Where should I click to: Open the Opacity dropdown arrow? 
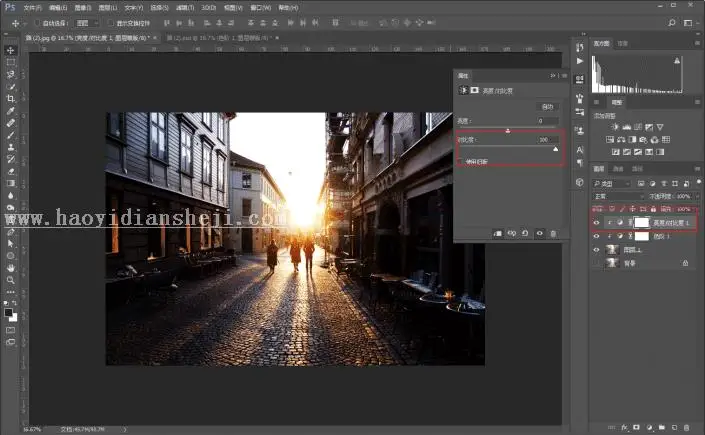697,197
